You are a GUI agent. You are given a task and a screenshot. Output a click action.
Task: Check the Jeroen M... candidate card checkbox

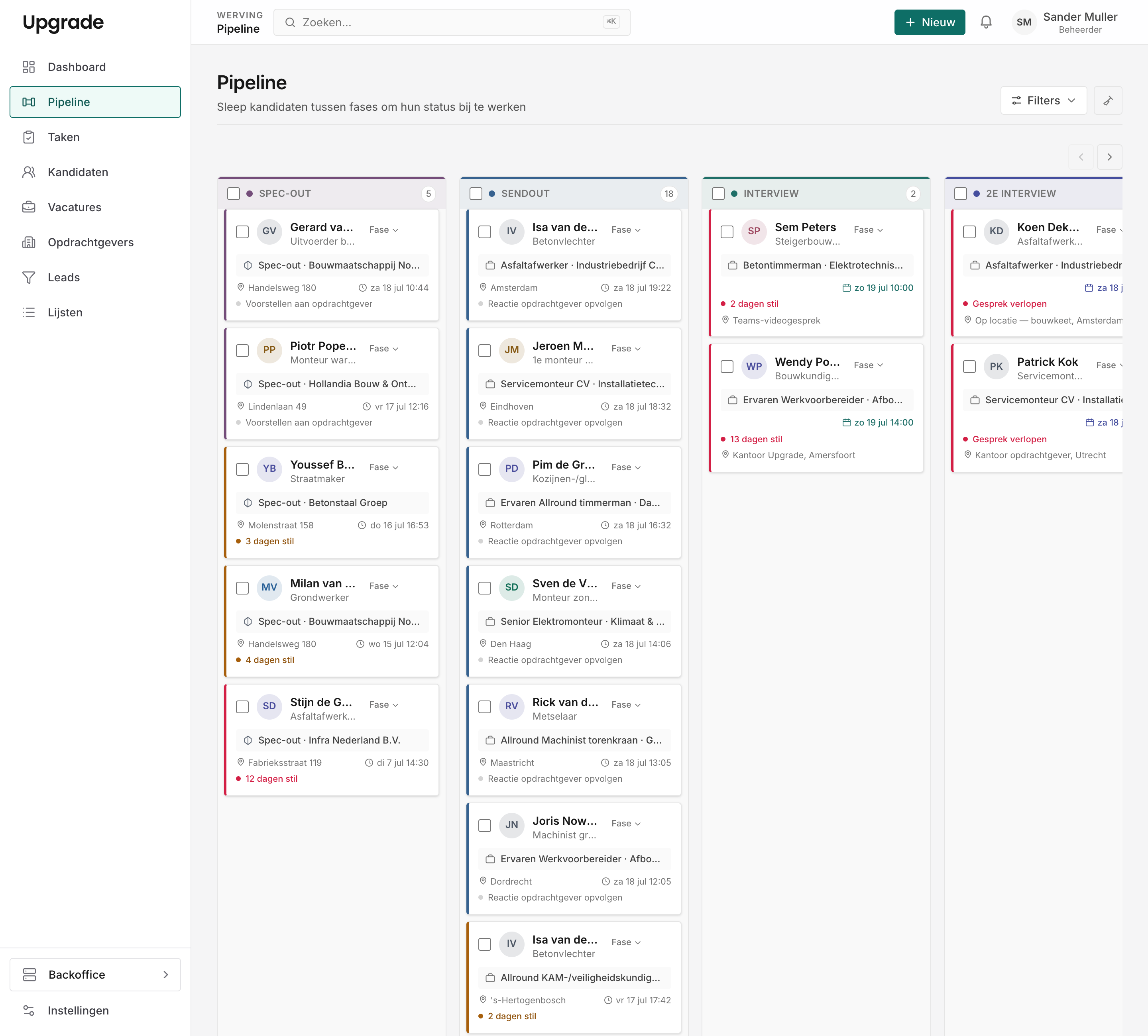pos(485,351)
